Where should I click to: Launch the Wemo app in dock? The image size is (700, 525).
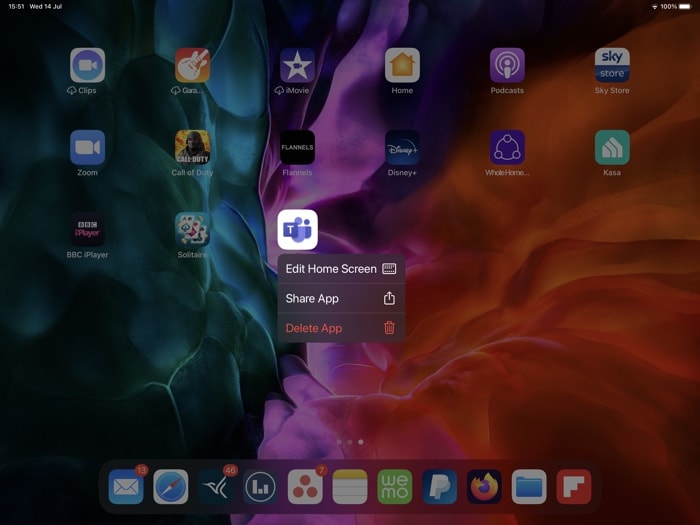(x=395, y=487)
